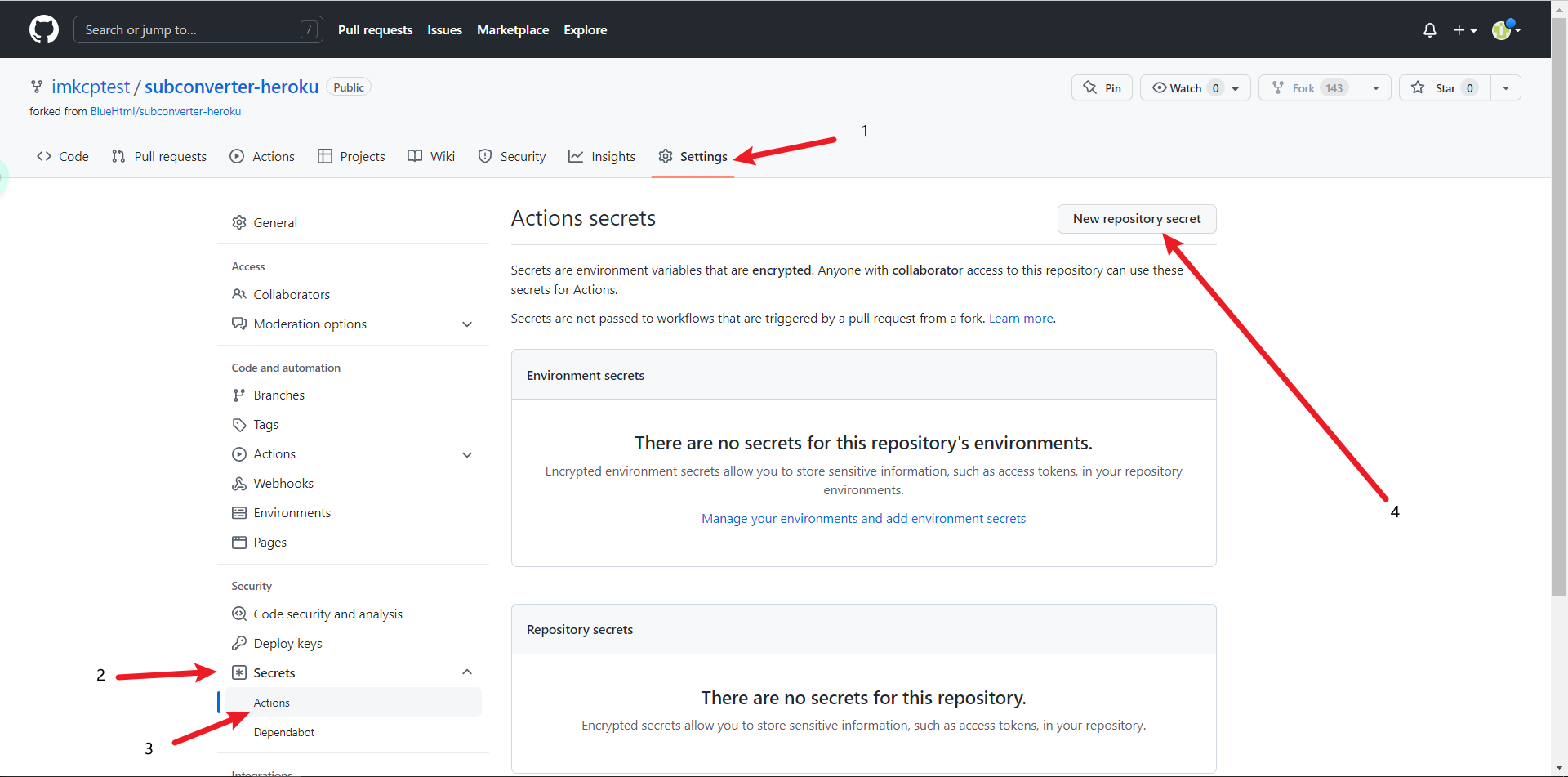Image resolution: width=1568 pixels, height=777 pixels.
Task: Follow the Learn more link
Action: [1021, 319]
